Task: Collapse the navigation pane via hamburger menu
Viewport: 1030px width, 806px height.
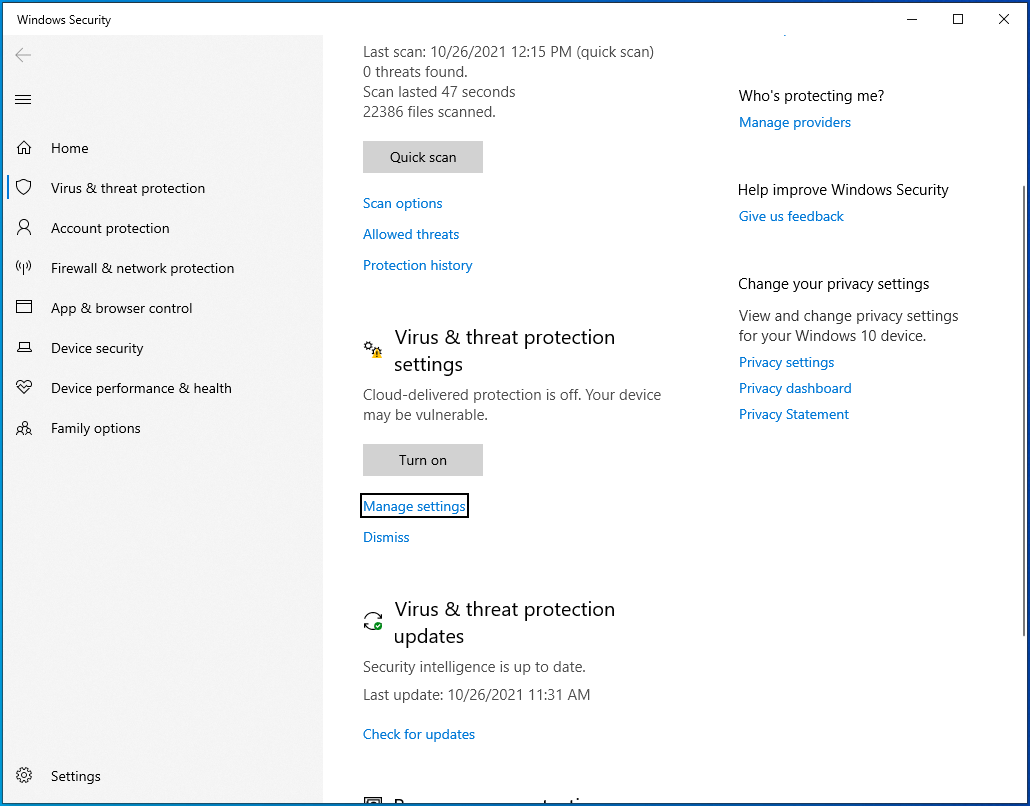Action: 23,99
